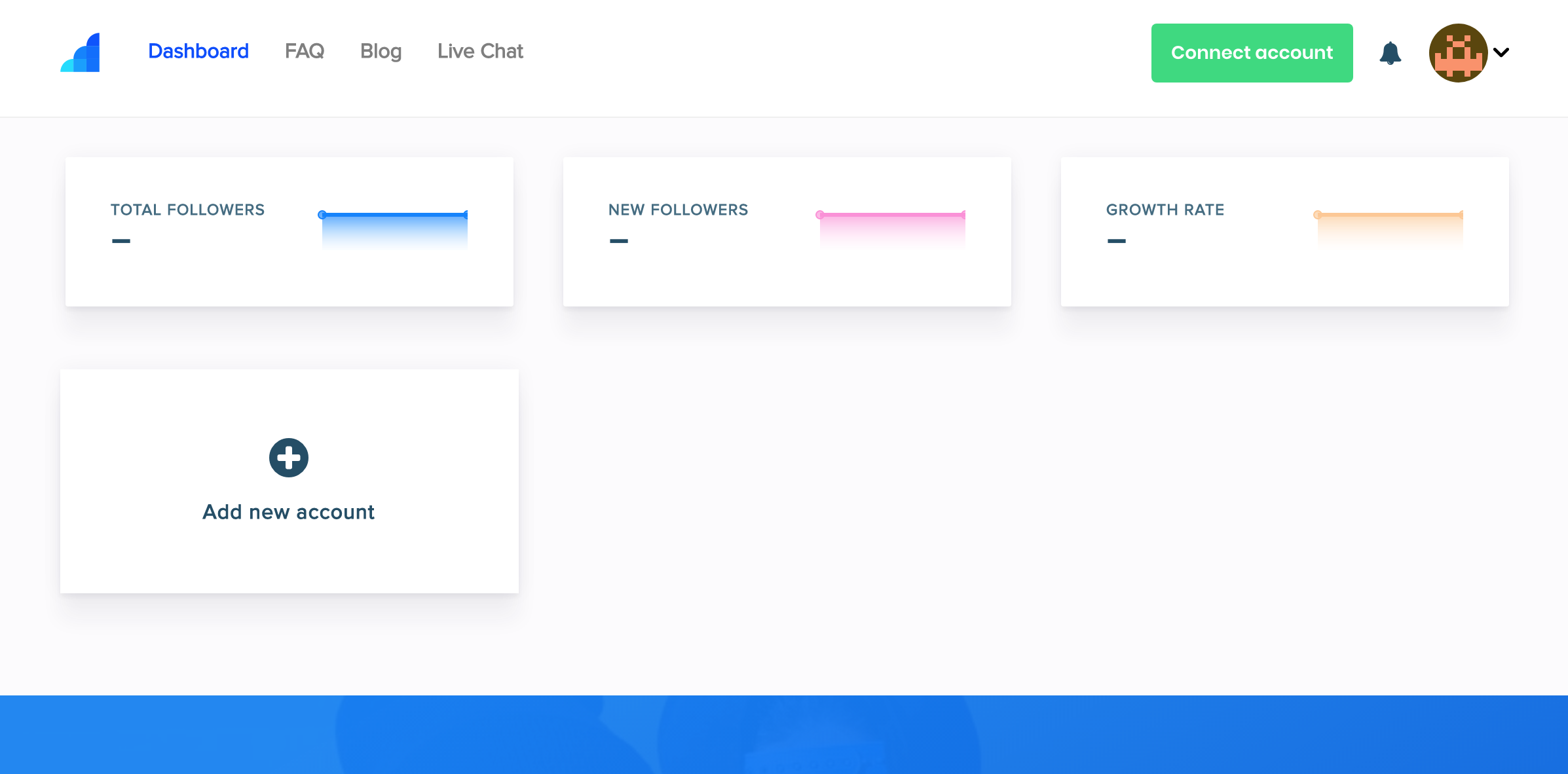Open the Blog menu item
The width and height of the screenshot is (1568, 774).
tap(381, 52)
